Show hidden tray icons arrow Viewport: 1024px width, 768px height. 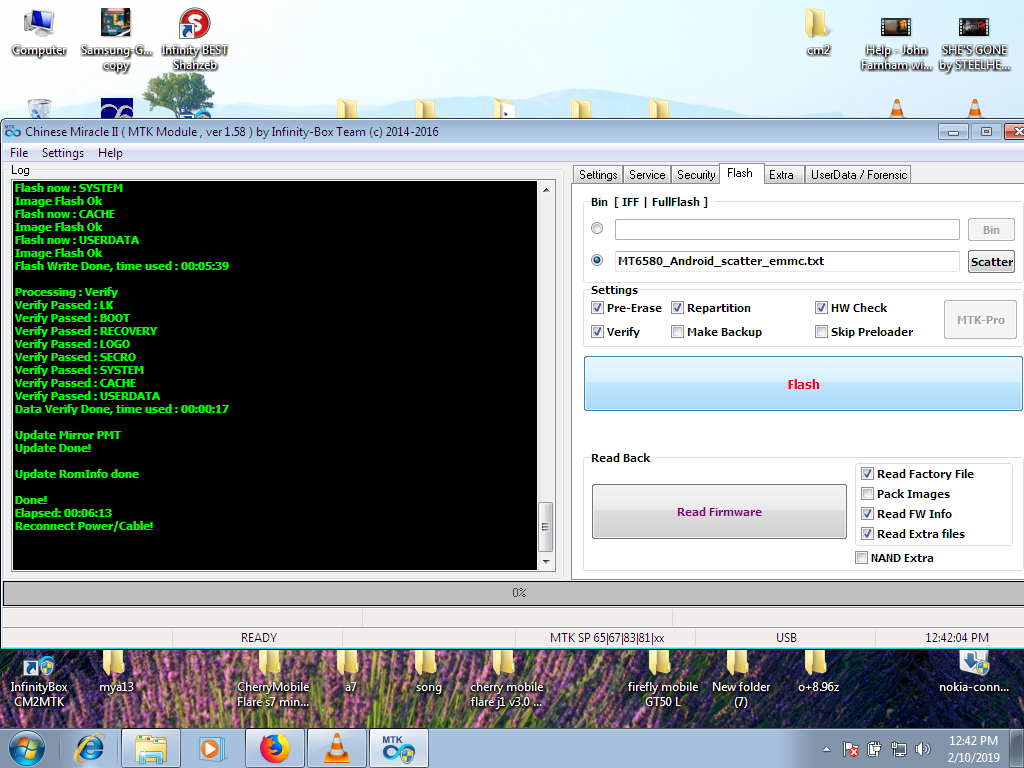point(826,749)
